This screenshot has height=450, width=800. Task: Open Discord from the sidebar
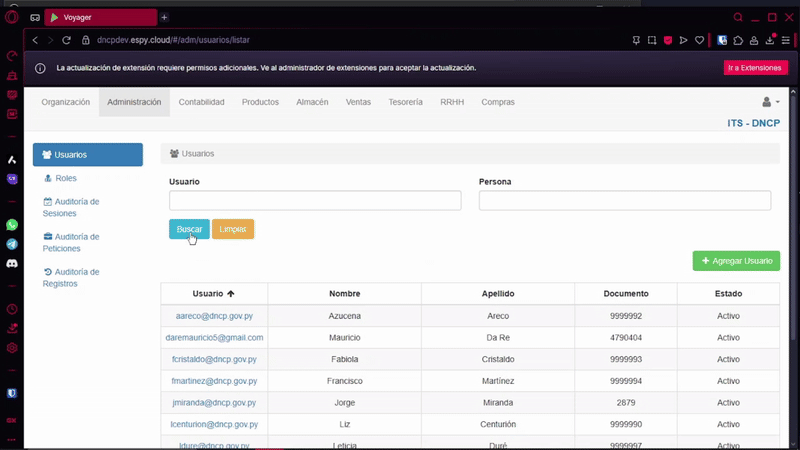point(12,263)
